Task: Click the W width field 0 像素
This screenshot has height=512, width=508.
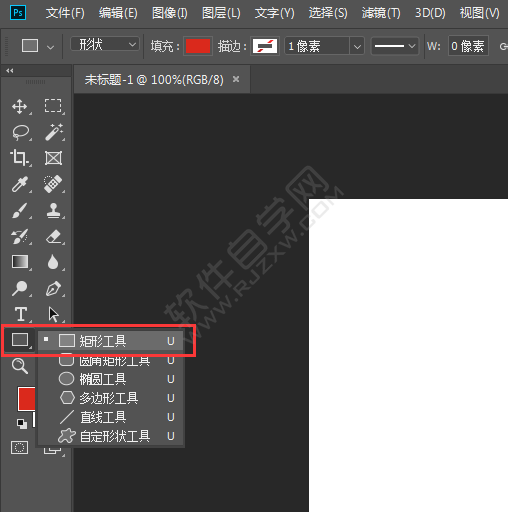Action: [x=468, y=46]
